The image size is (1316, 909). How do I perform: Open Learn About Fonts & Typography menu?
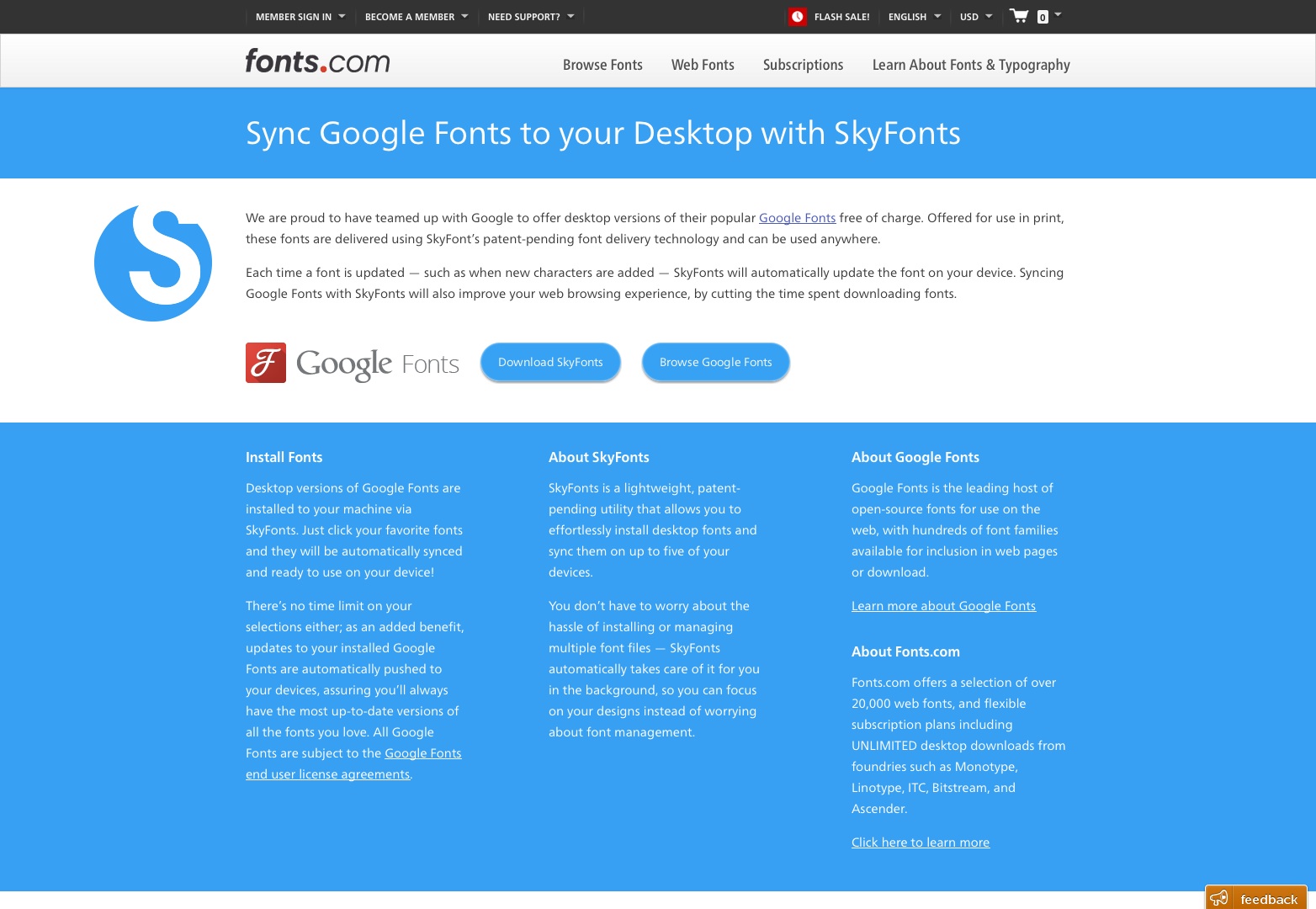tap(971, 65)
